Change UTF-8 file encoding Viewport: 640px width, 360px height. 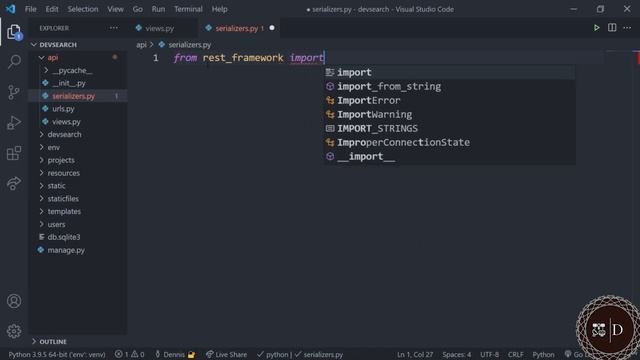coord(489,354)
